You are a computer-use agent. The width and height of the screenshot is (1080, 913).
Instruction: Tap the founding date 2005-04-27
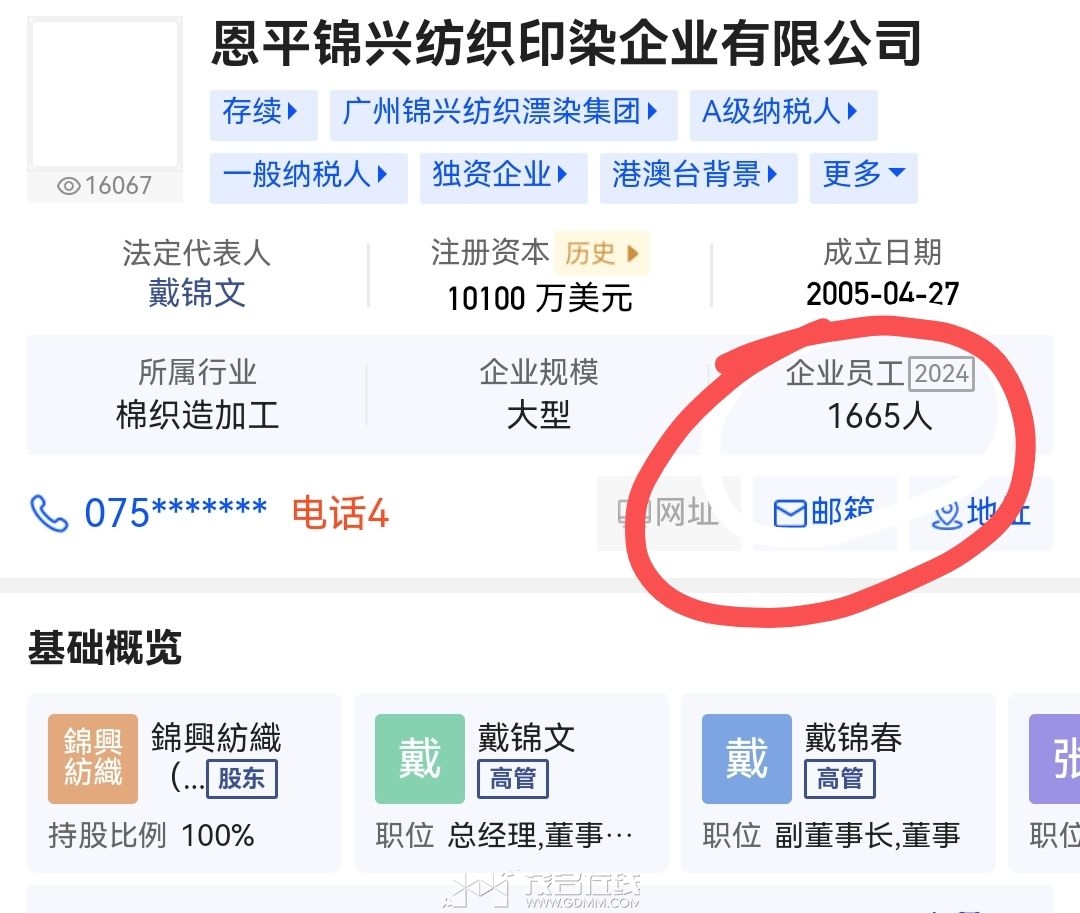(x=882, y=294)
